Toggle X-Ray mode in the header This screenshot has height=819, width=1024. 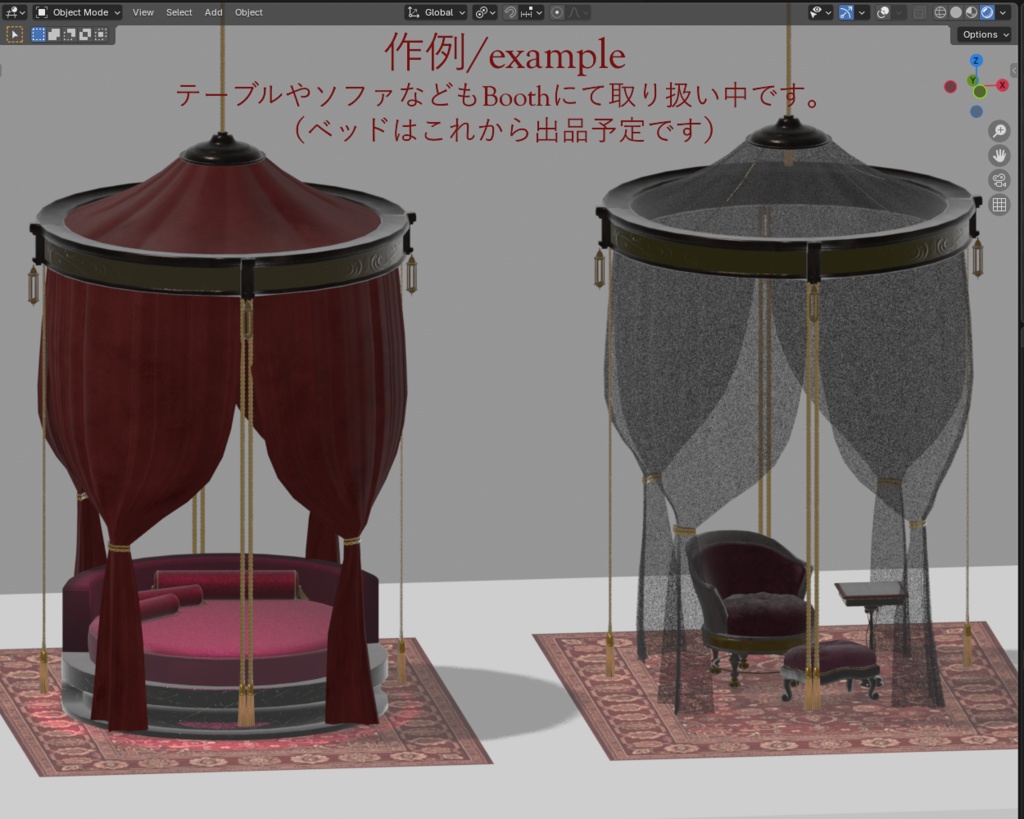(x=920, y=12)
